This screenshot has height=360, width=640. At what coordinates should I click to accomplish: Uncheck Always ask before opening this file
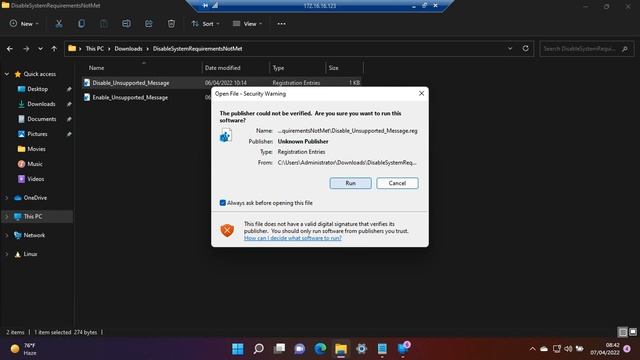222,203
